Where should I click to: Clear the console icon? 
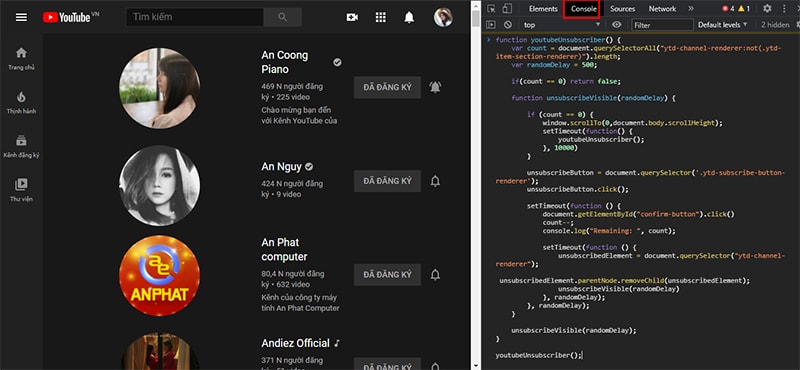[507, 24]
